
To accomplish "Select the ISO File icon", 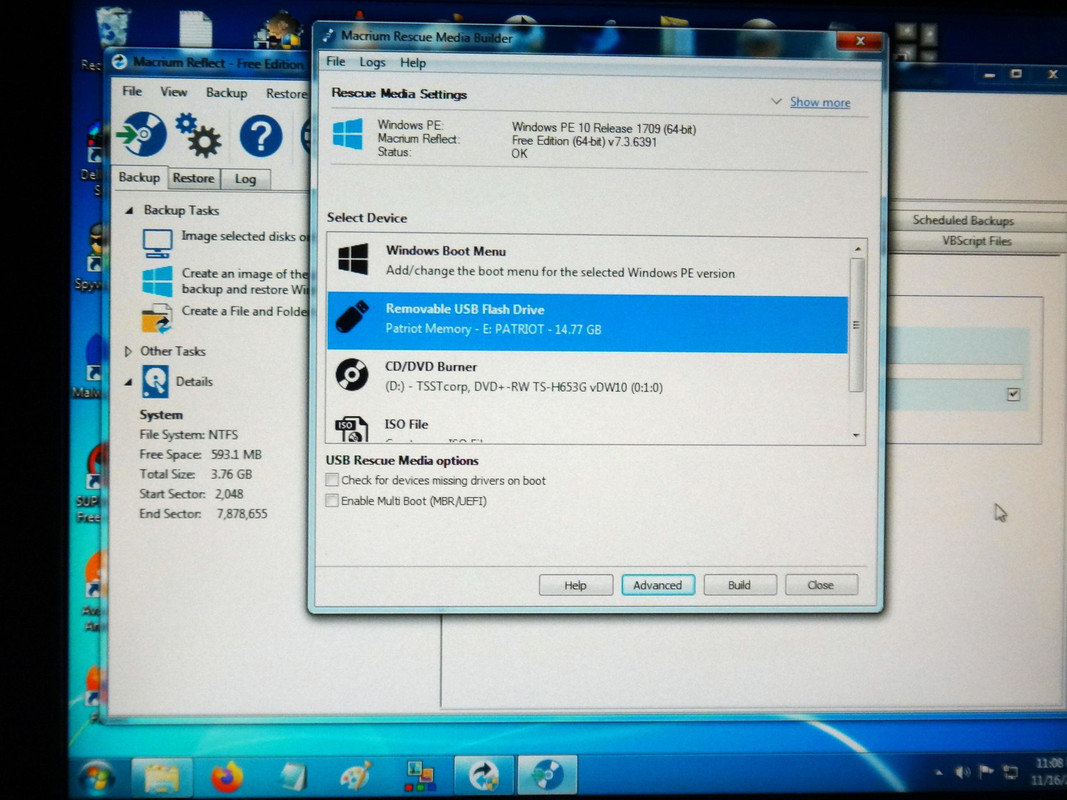I will [x=351, y=429].
